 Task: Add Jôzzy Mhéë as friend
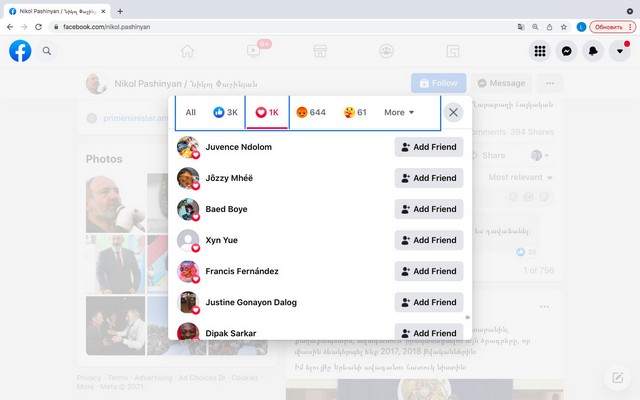pos(429,178)
